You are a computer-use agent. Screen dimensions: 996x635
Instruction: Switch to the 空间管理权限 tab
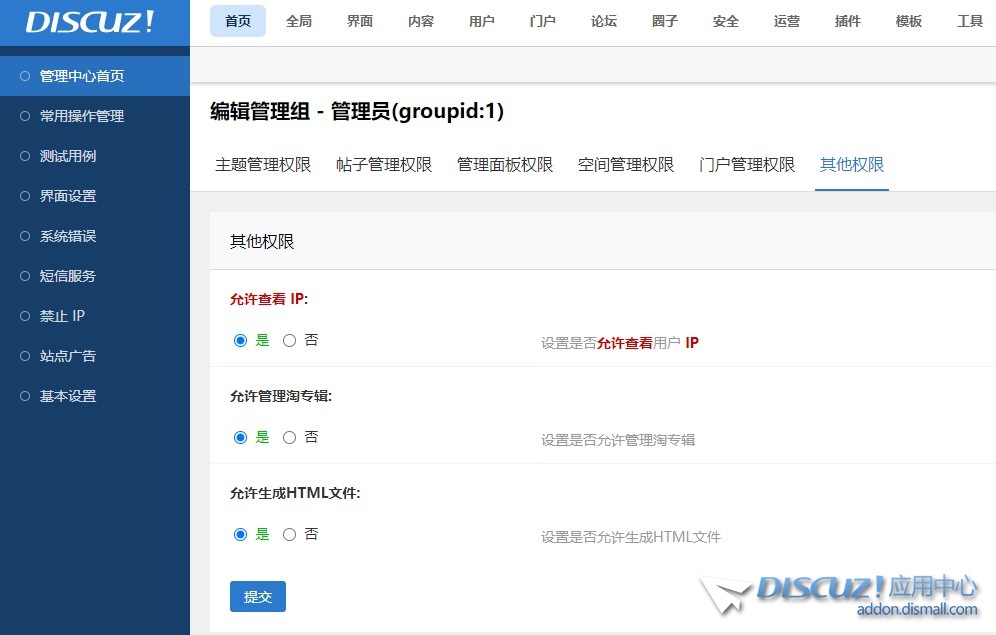tap(625, 165)
